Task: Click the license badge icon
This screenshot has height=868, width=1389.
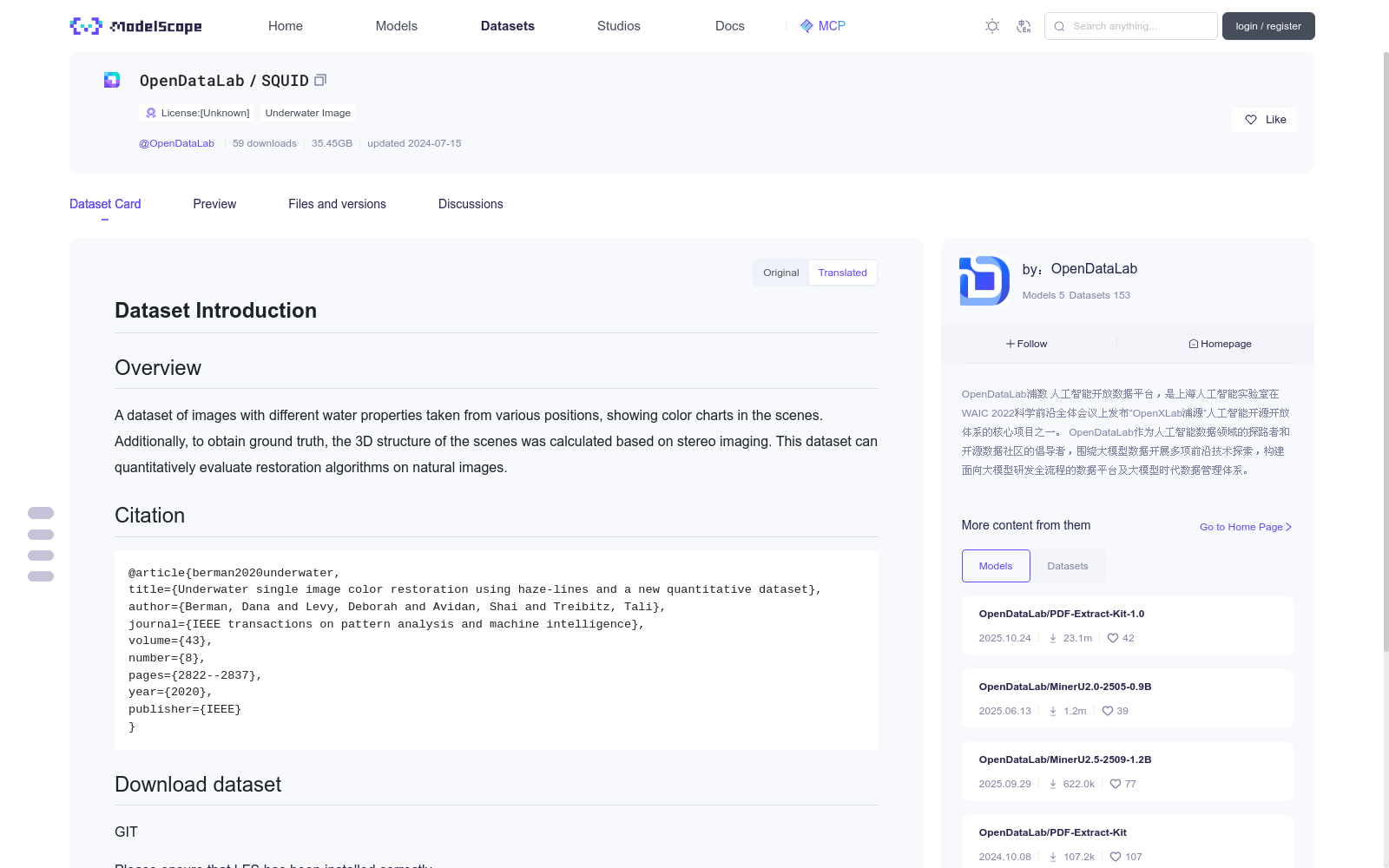Action: 151,113
